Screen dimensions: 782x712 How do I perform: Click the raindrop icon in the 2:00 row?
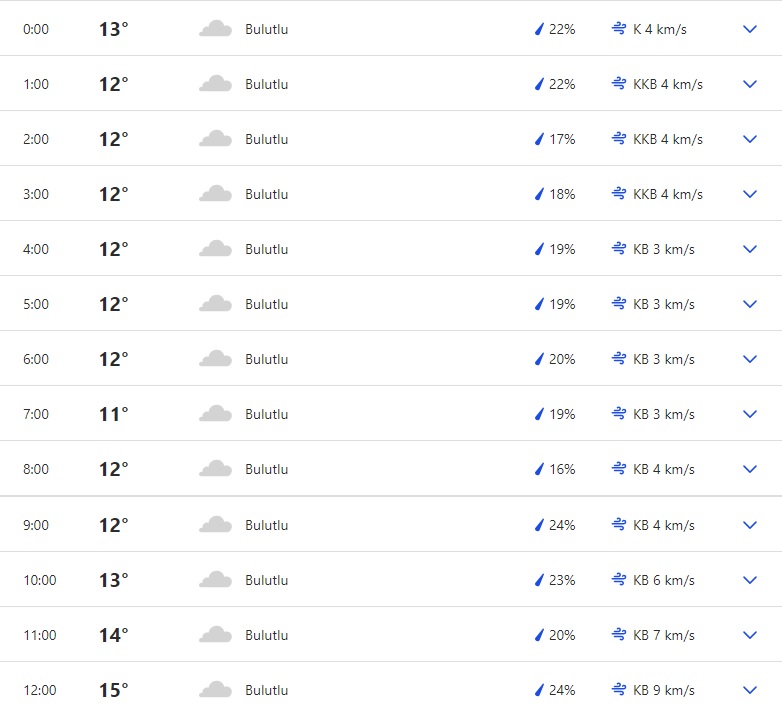[539, 139]
